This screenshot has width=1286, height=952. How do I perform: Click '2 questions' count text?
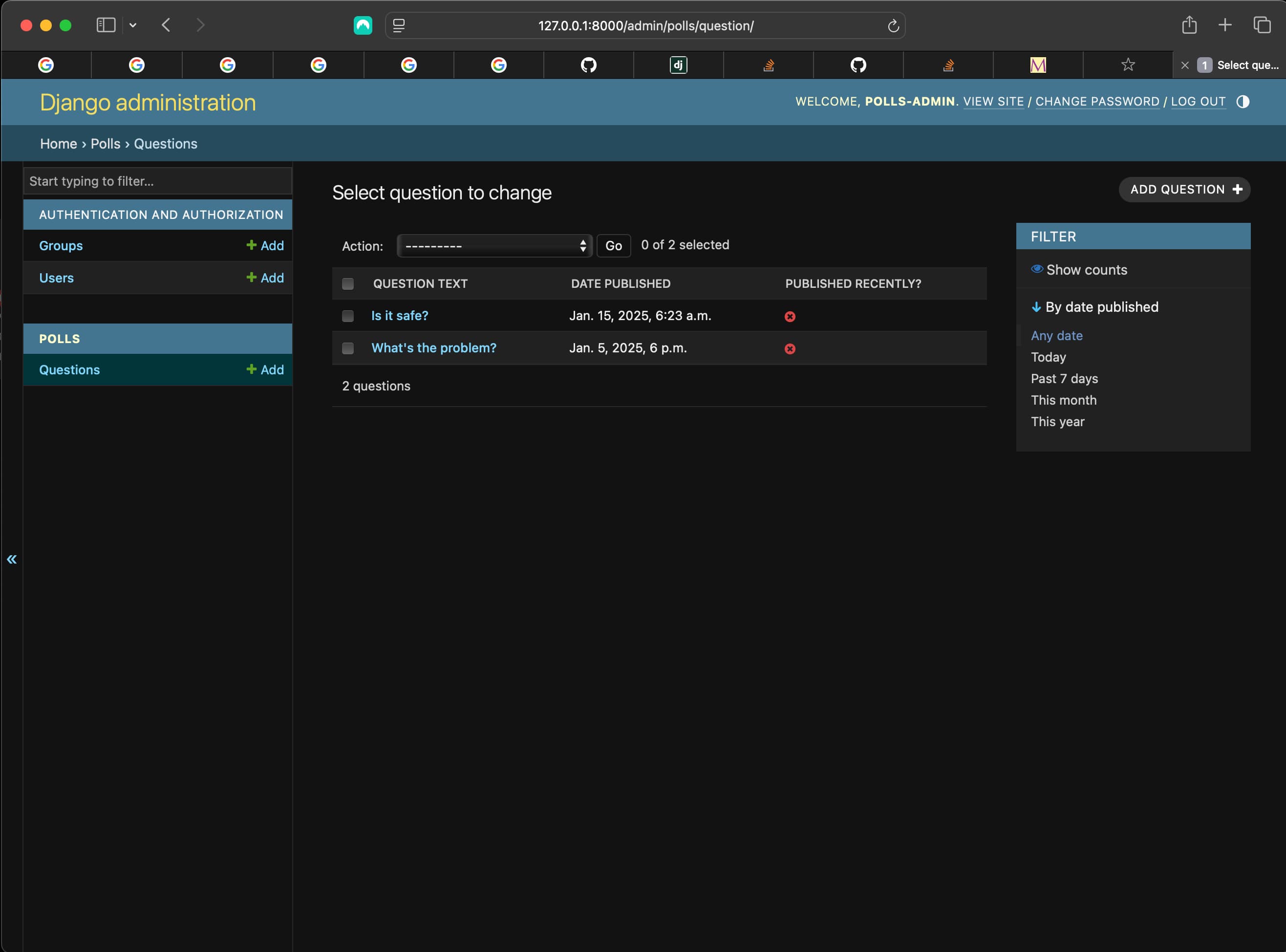click(x=376, y=386)
